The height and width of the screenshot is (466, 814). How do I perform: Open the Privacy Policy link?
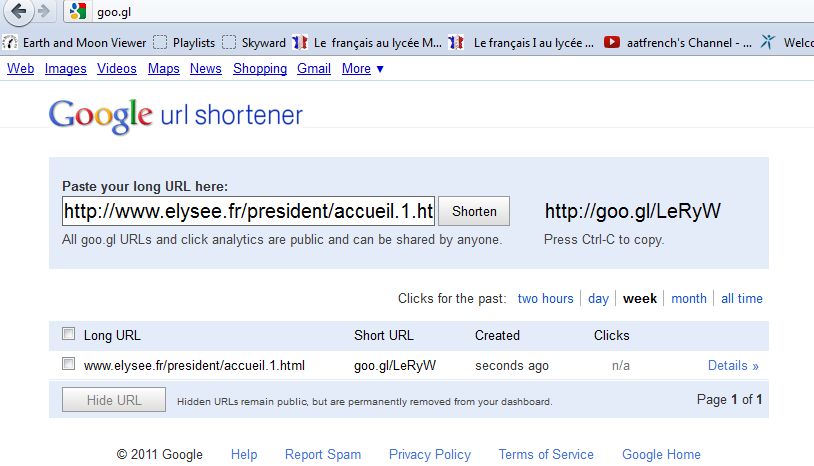(430, 455)
